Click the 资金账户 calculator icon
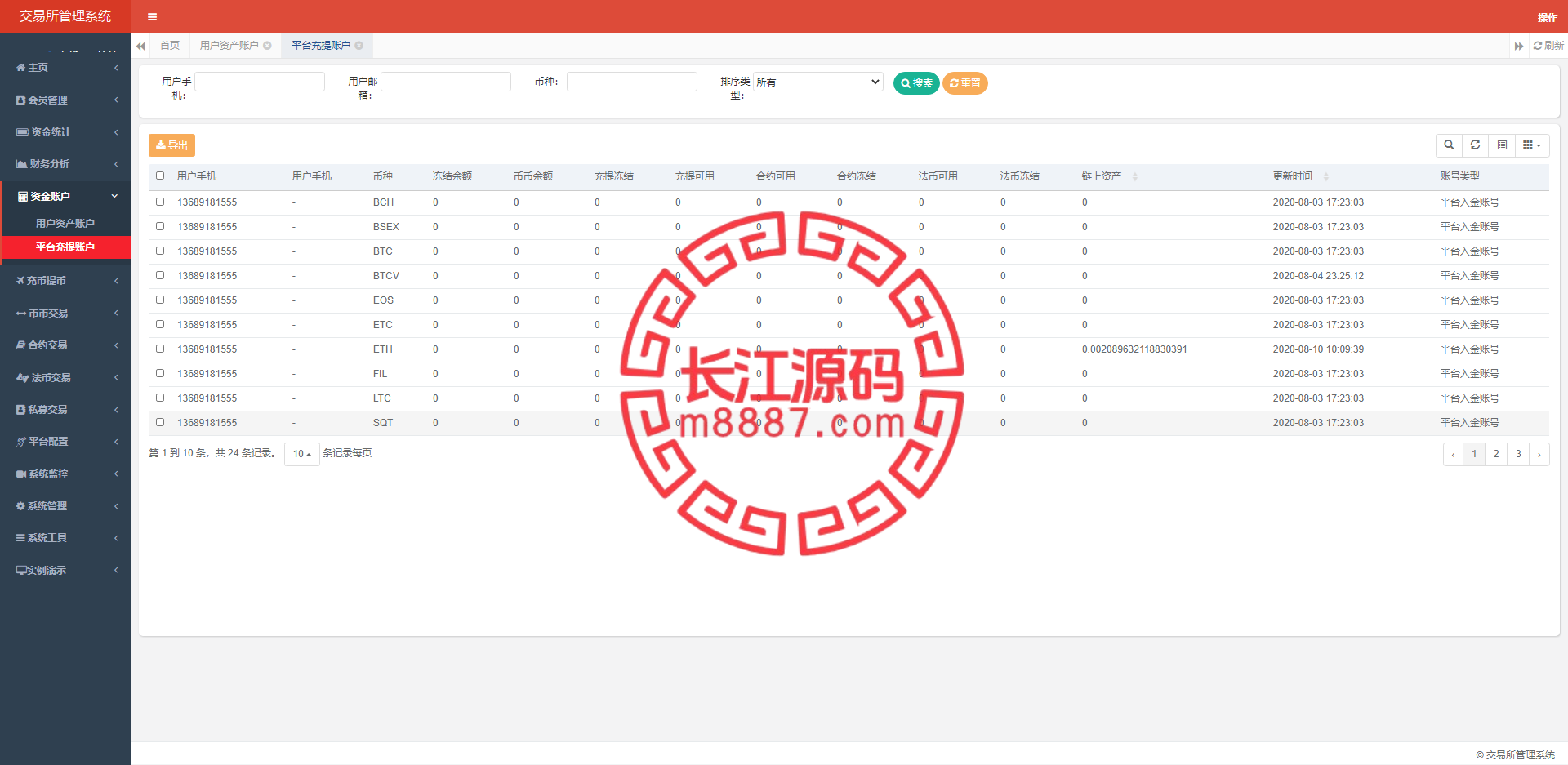Viewport: 1568px width, 765px height. [23, 197]
